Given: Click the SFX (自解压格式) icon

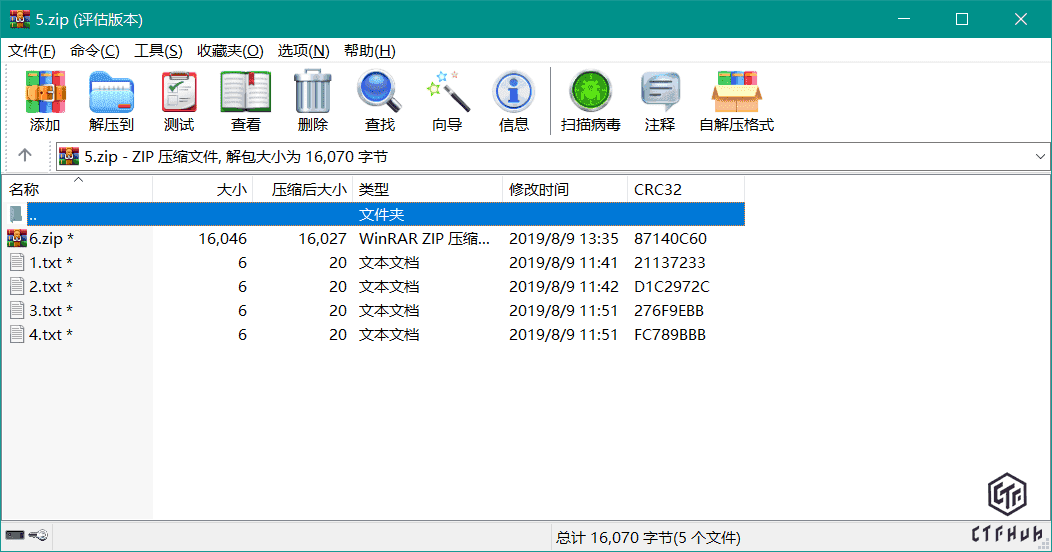Looking at the screenshot, I should 736,101.
